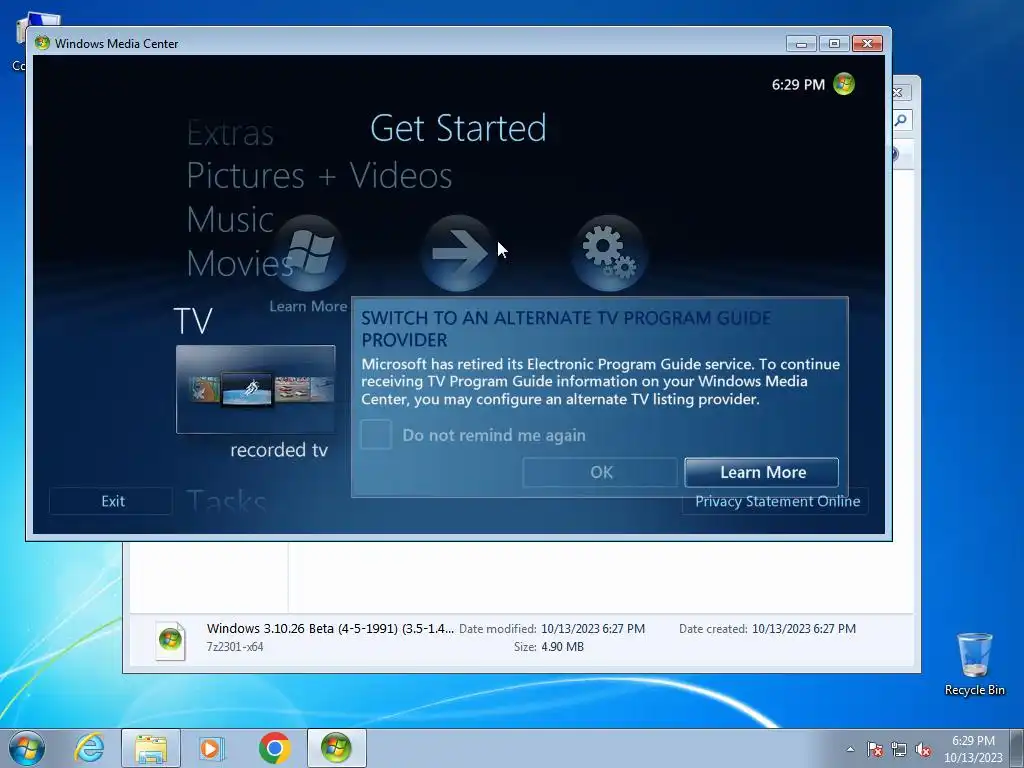Click the Windows Media Center title bar icon
Viewport: 1024px width, 768px height.
click(x=42, y=43)
